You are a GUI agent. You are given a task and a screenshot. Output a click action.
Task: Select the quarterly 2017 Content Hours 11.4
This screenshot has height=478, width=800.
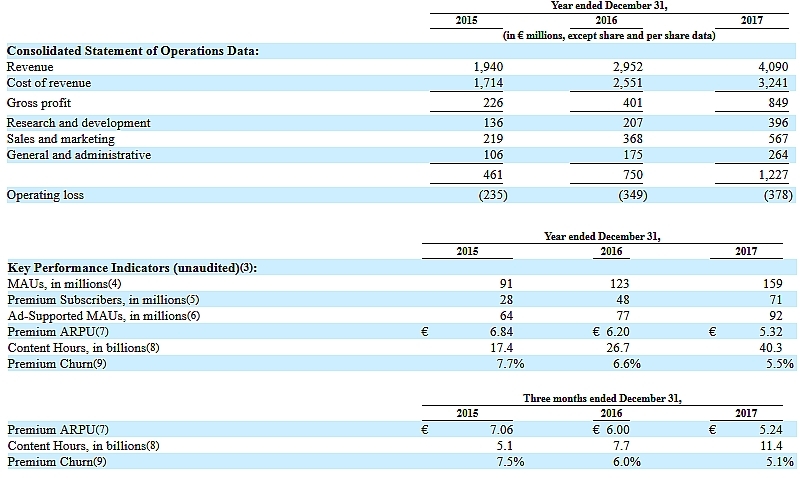click(771, 446)
